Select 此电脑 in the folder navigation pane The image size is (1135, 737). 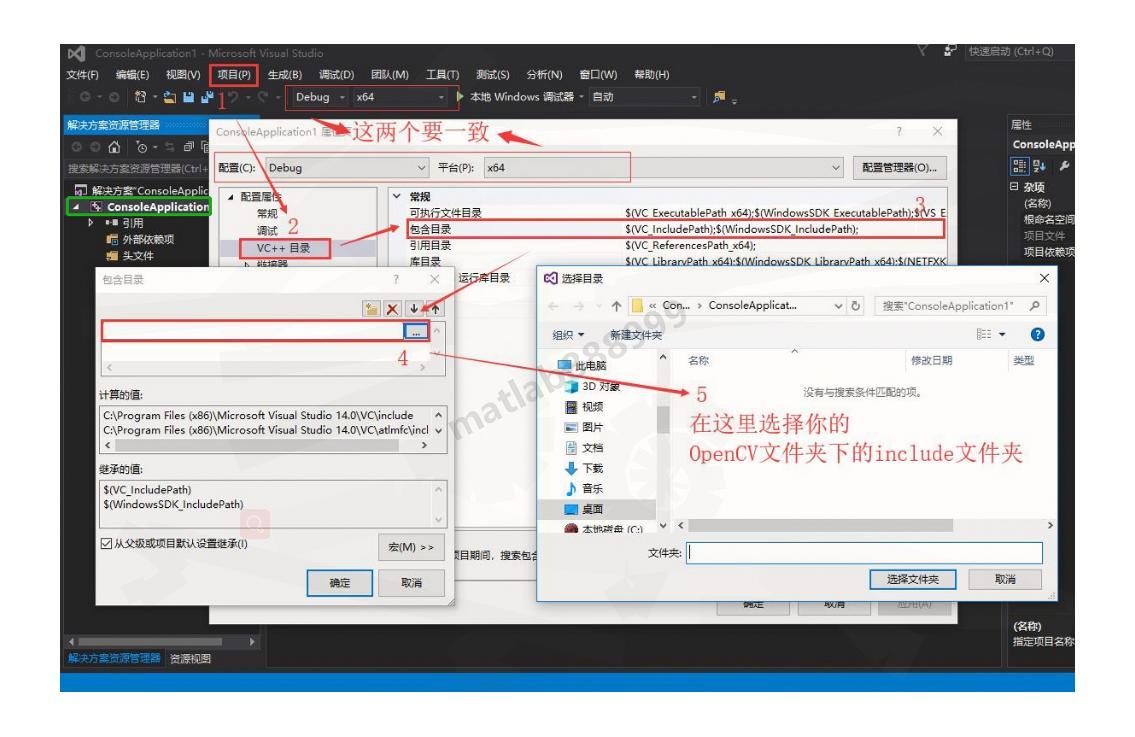coord(582,366)
